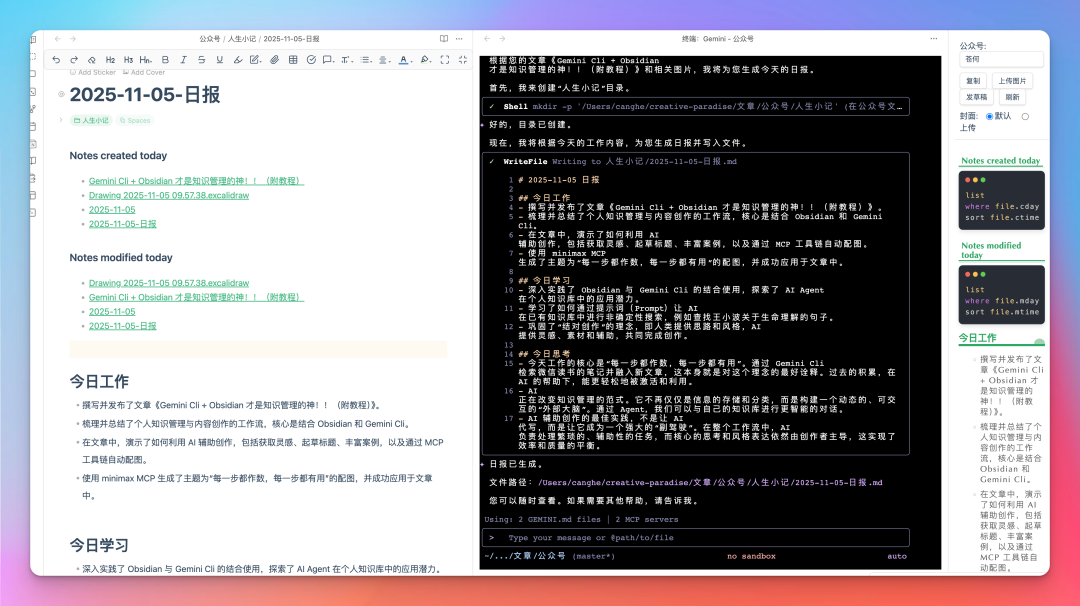Image resolution: width=1080 pixels, height=606 pixels.
Task: Click Add Cover above the title
Action: coord(144,72)
